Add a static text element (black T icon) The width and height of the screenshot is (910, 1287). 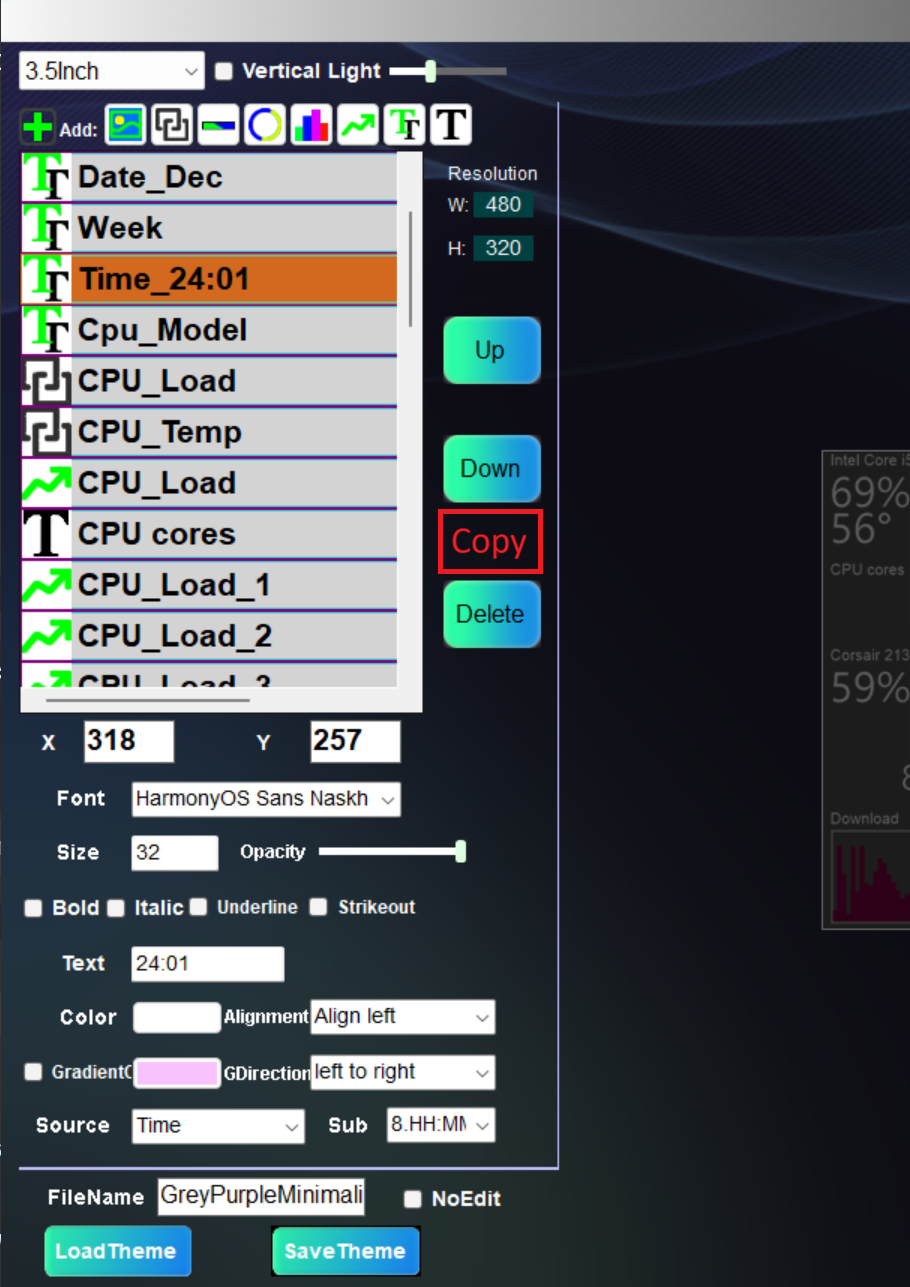click(451, 126)
